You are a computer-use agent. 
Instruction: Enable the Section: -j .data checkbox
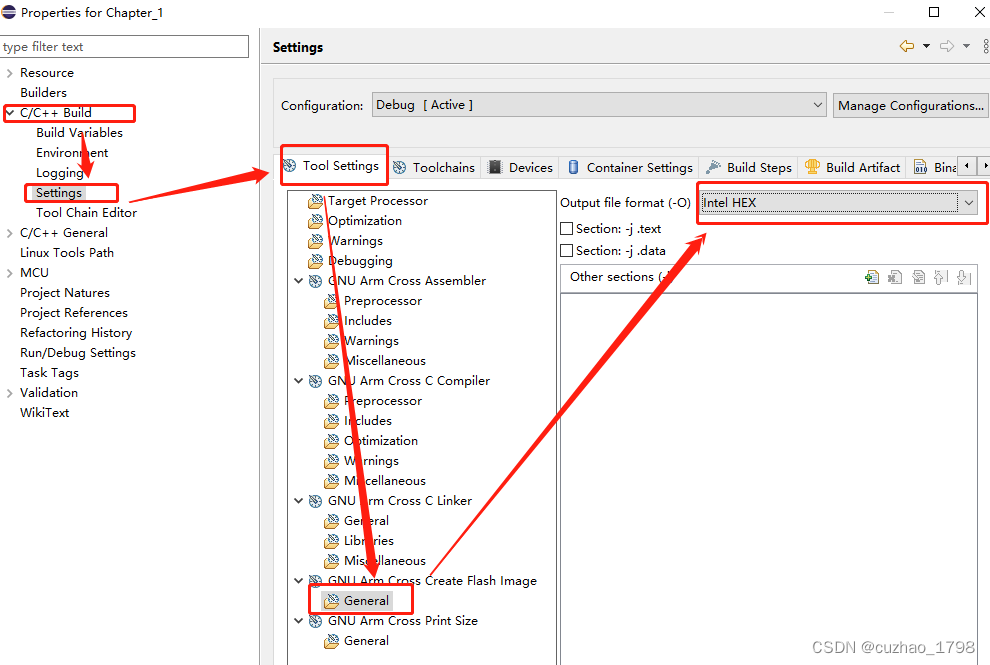tap(566, 251)
